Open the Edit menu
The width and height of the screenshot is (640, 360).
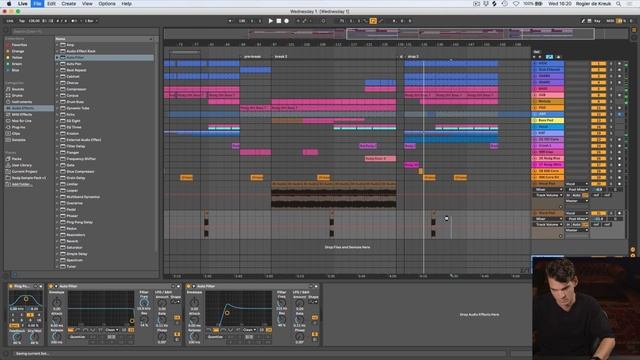pos(51,4)
